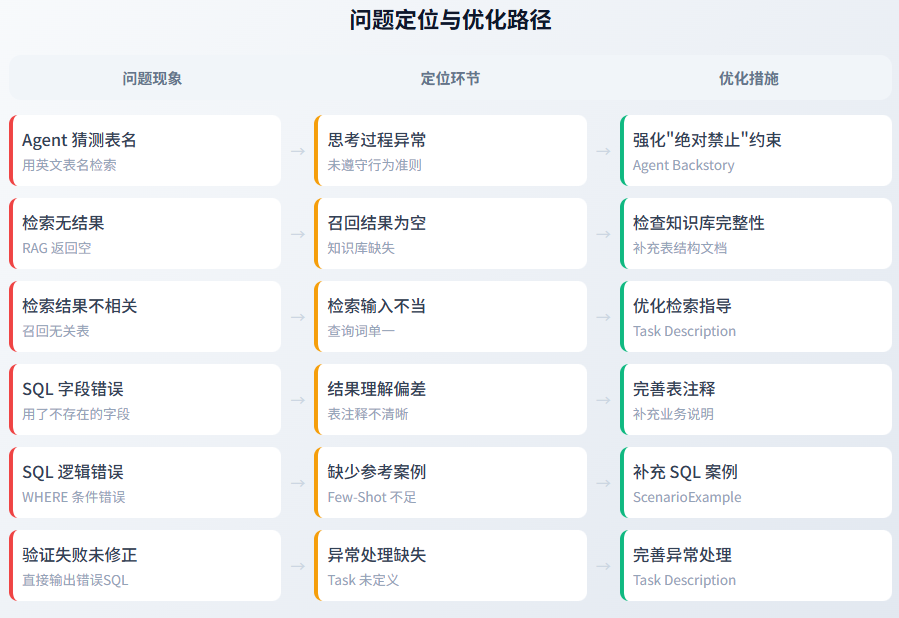Click the 未遵守行为准则 subtitle
This screenshot has width=899, height=618.
(x=374, y=165)
